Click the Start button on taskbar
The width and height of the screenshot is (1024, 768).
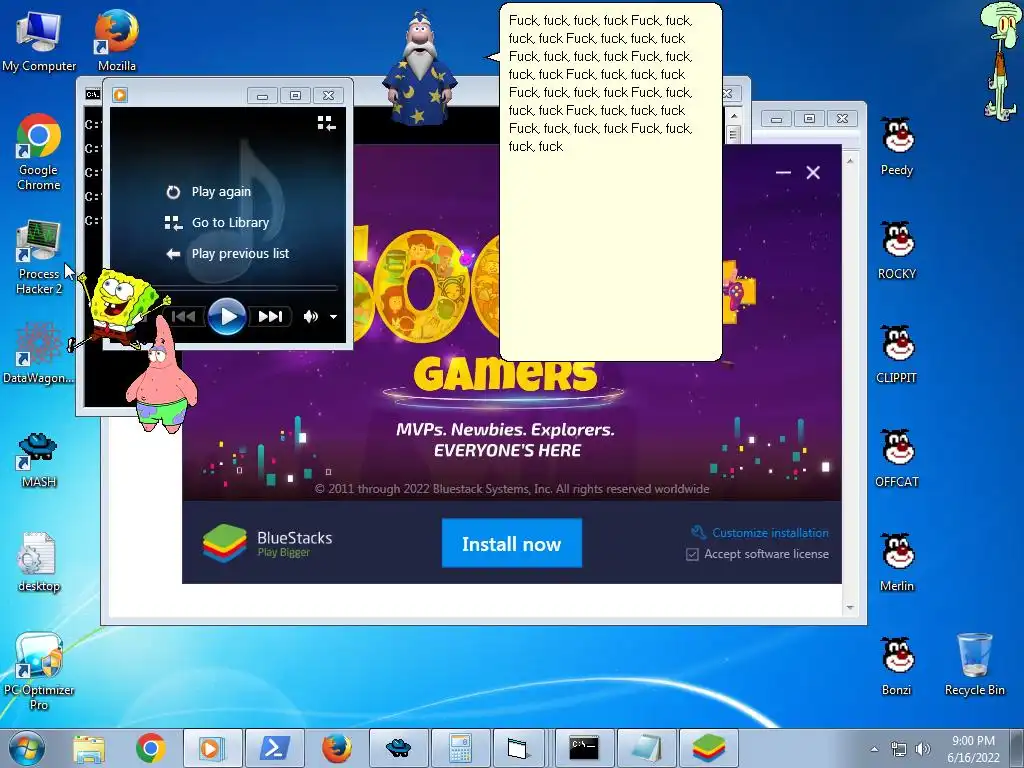pos(27,748)
